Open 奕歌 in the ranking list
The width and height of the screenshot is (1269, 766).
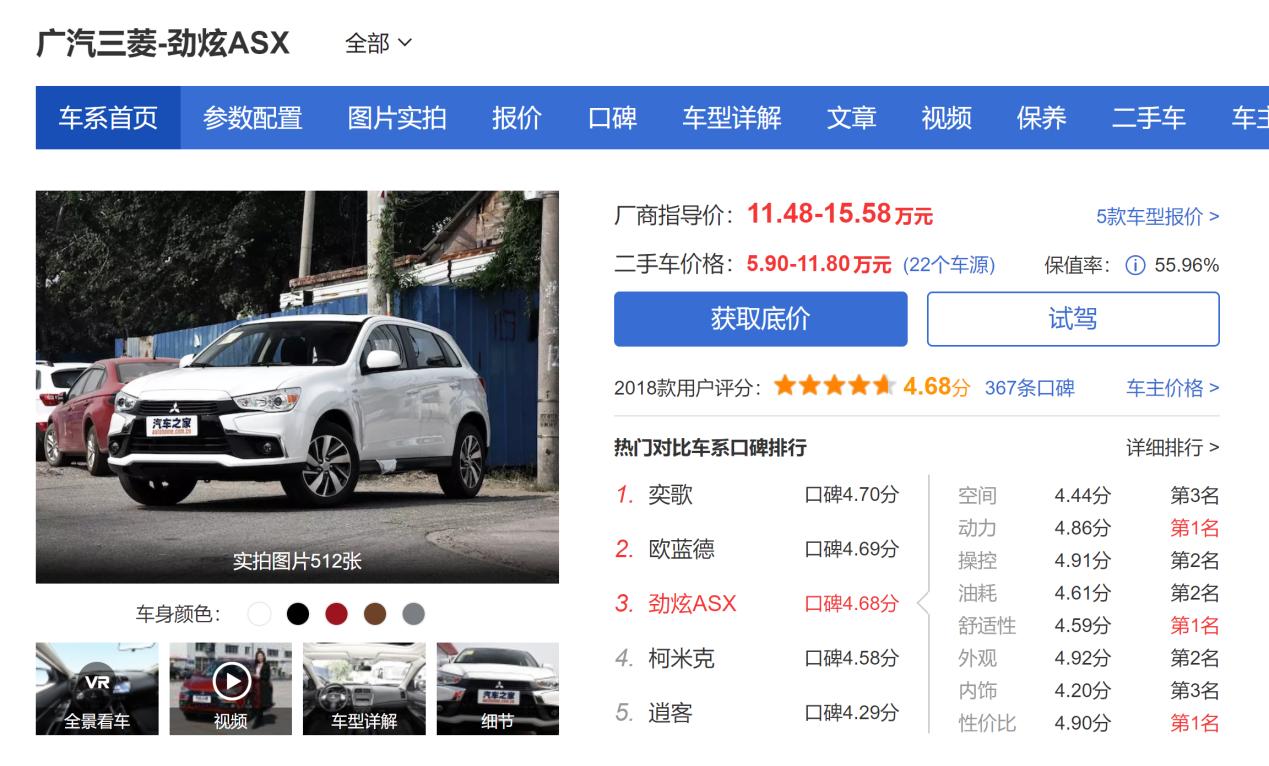(671, 493)
